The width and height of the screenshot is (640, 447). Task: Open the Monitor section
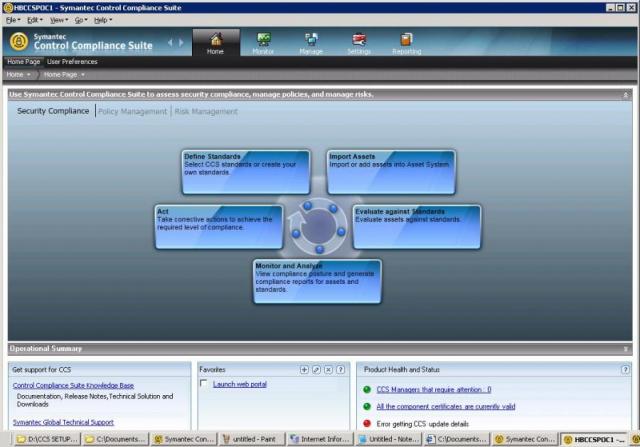point(263,43)
